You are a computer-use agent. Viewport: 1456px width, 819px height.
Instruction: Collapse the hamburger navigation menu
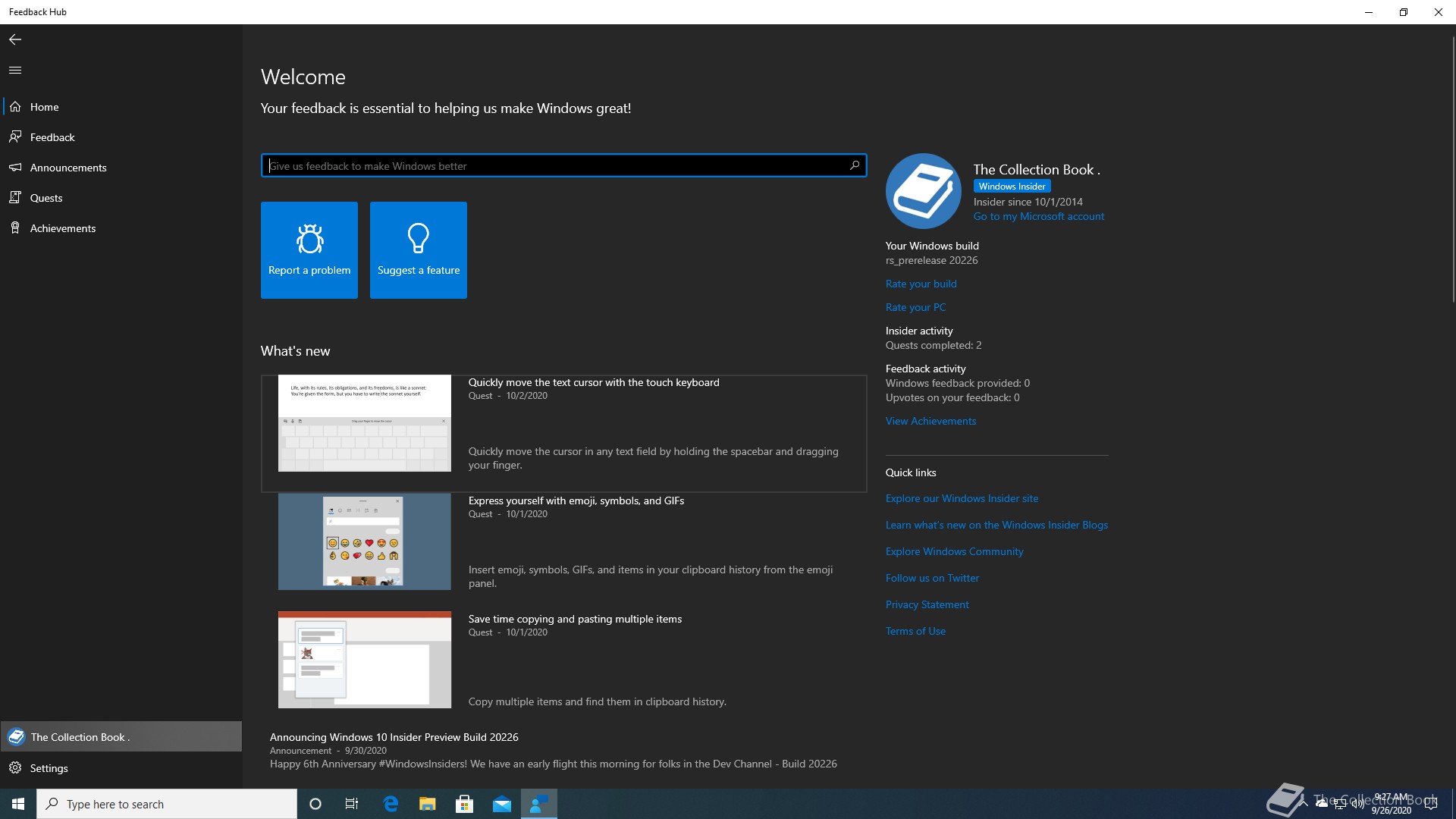pyautogui.click(x=15, y=70)
